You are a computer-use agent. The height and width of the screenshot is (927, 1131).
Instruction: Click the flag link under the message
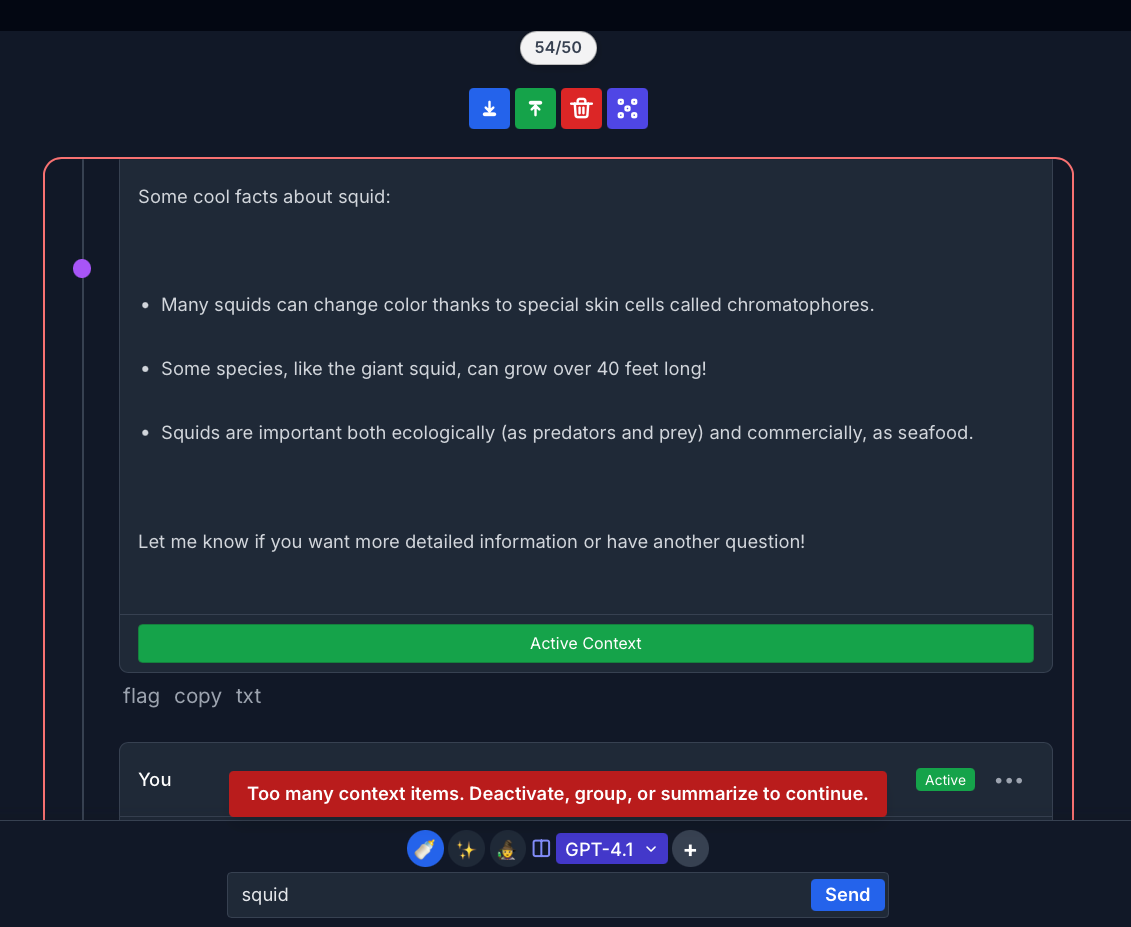pos(141,696)
